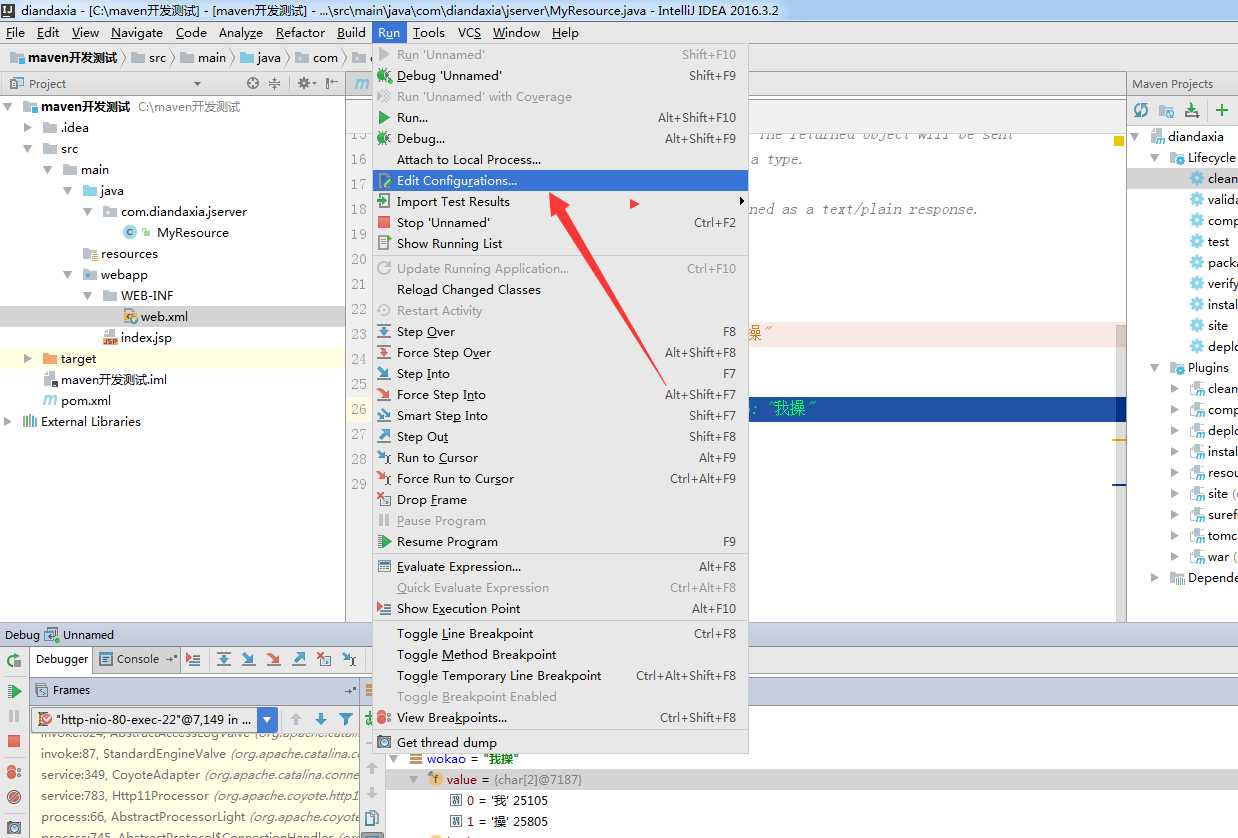Click Step Out icon in debugger toolbar
The height and width of the screenshot is (838, 1238).
click(299, 660)
